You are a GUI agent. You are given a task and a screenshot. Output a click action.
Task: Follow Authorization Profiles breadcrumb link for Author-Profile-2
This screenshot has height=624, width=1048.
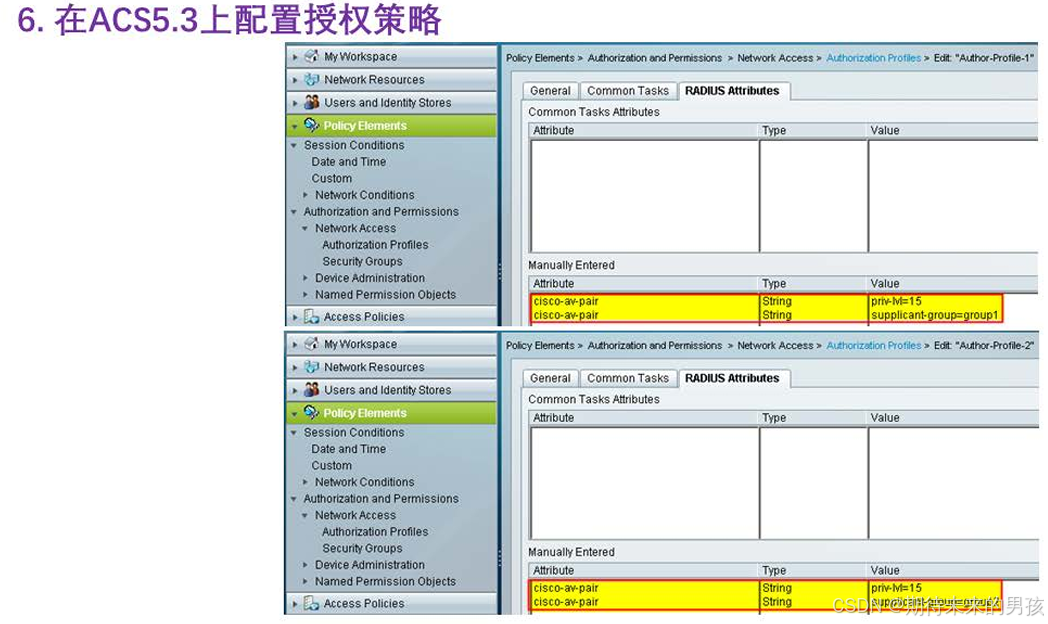click(874, 345)
